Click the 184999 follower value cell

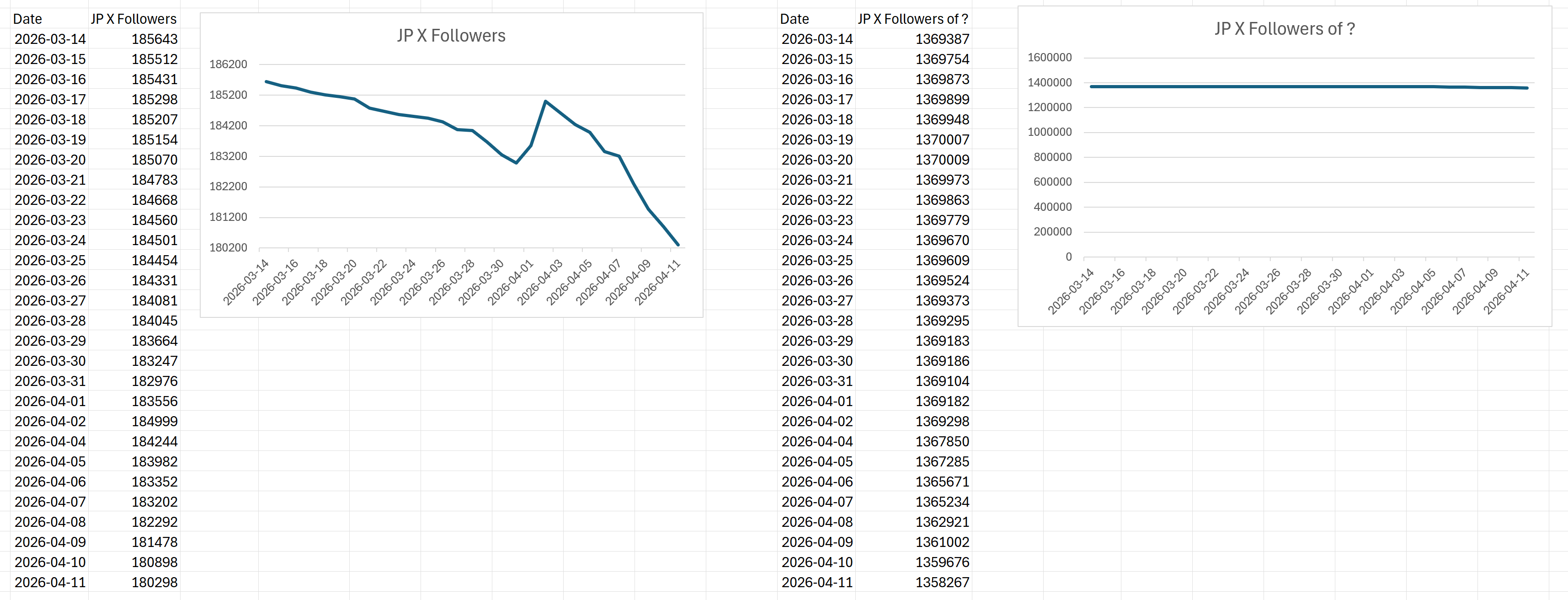tap(154, 422)
